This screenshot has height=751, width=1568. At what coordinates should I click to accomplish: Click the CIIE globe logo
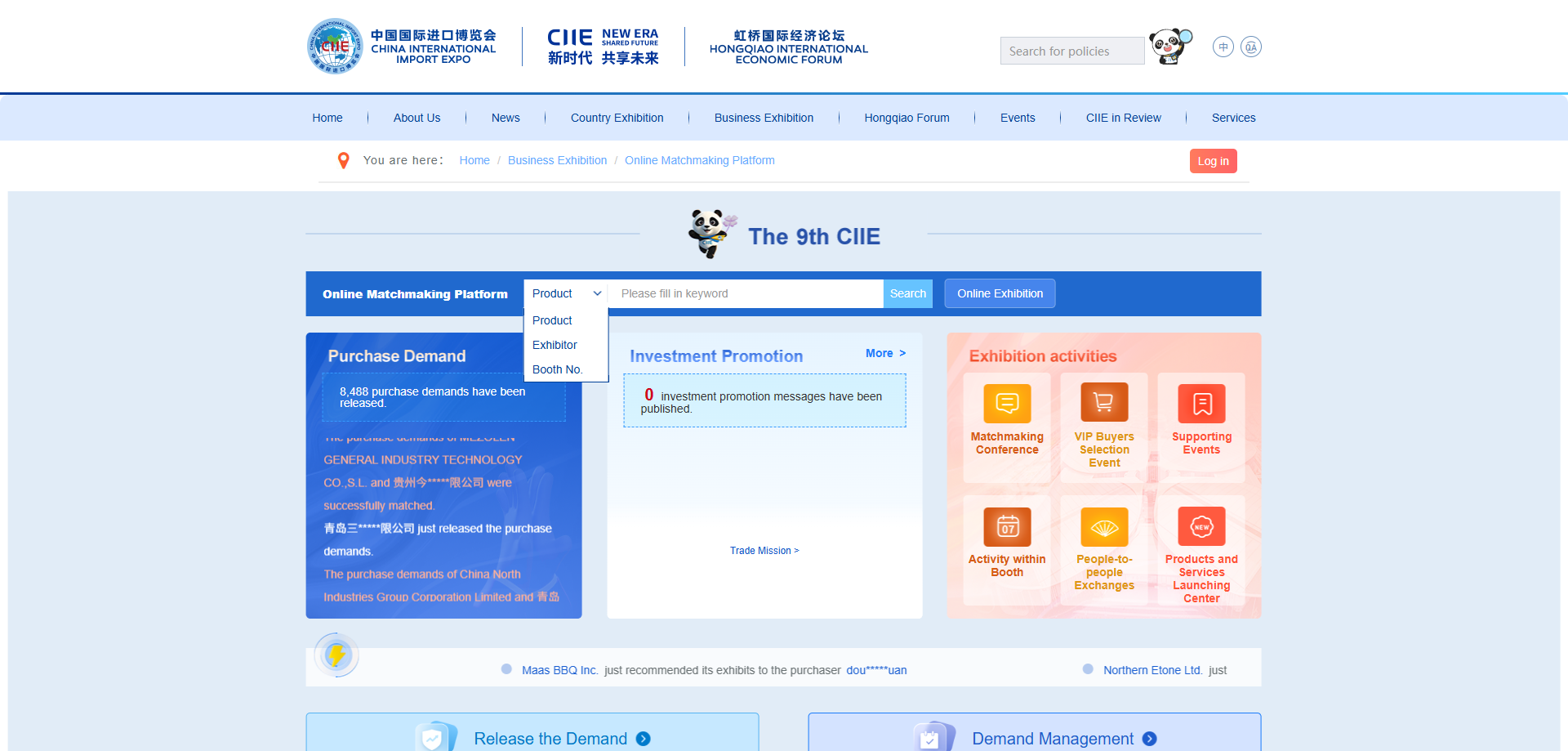335,47
